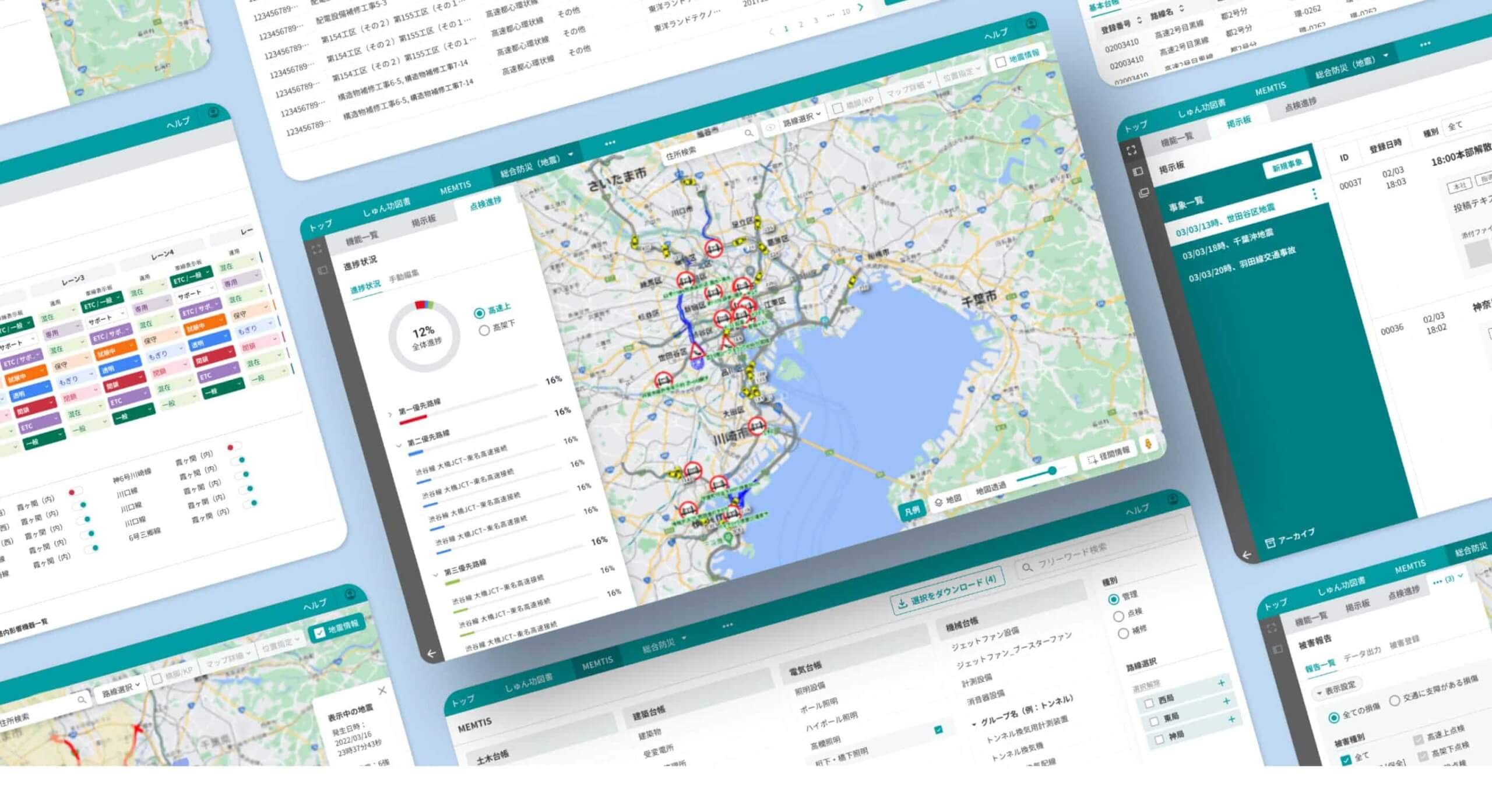Click the vertical dots menu beside 事象一覧

point(1314,194)
